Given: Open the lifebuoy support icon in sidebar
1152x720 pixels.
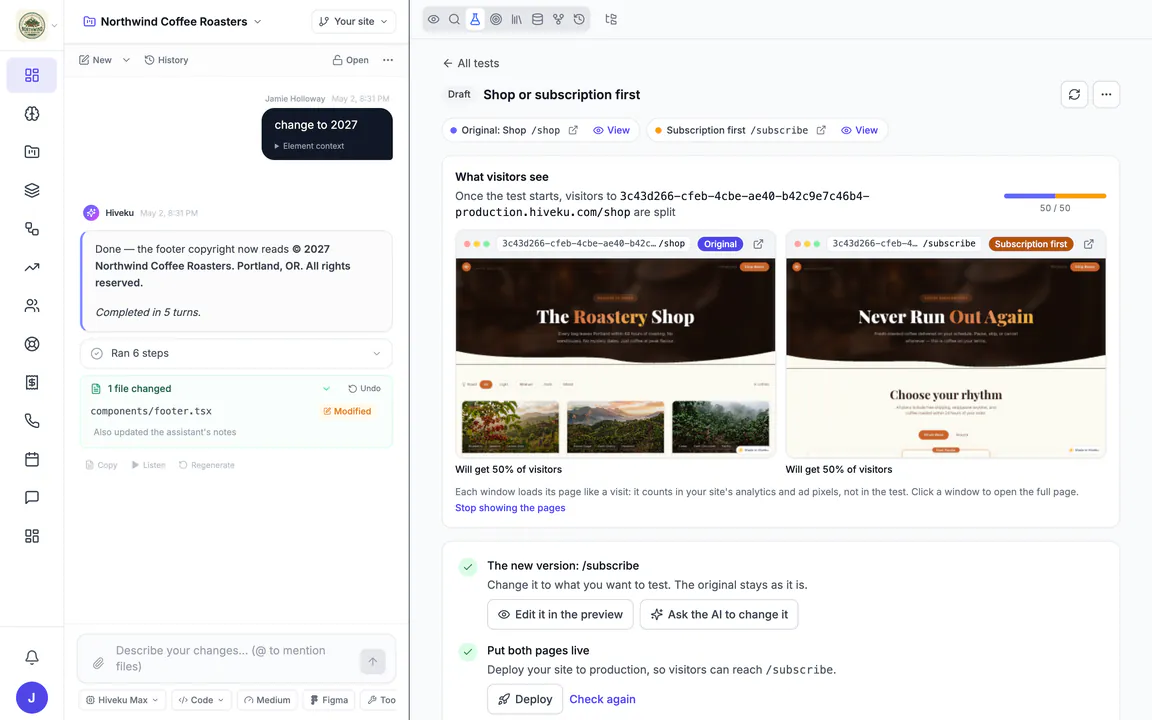Looking at the screenshot, I should (32, 344).
